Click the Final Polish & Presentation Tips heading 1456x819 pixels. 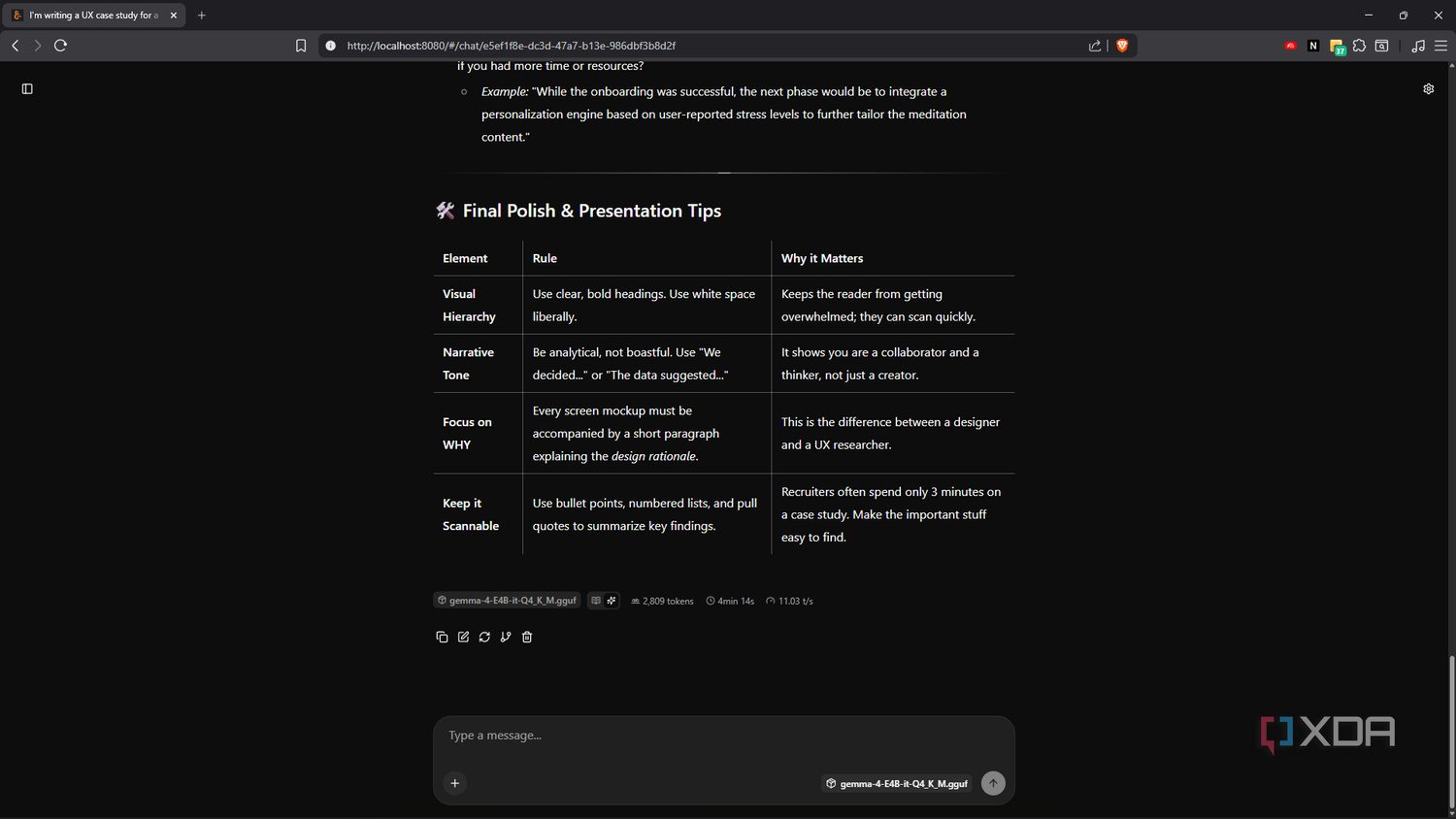(x=592, y=211)
